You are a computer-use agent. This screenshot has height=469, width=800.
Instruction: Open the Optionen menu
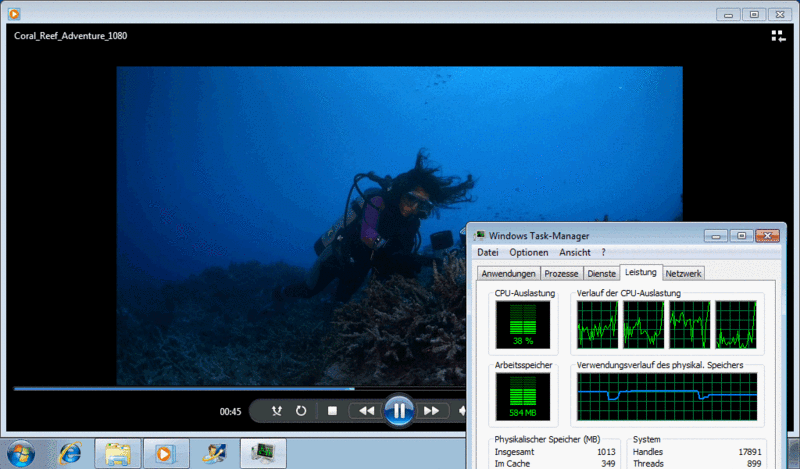pos(529,253)
